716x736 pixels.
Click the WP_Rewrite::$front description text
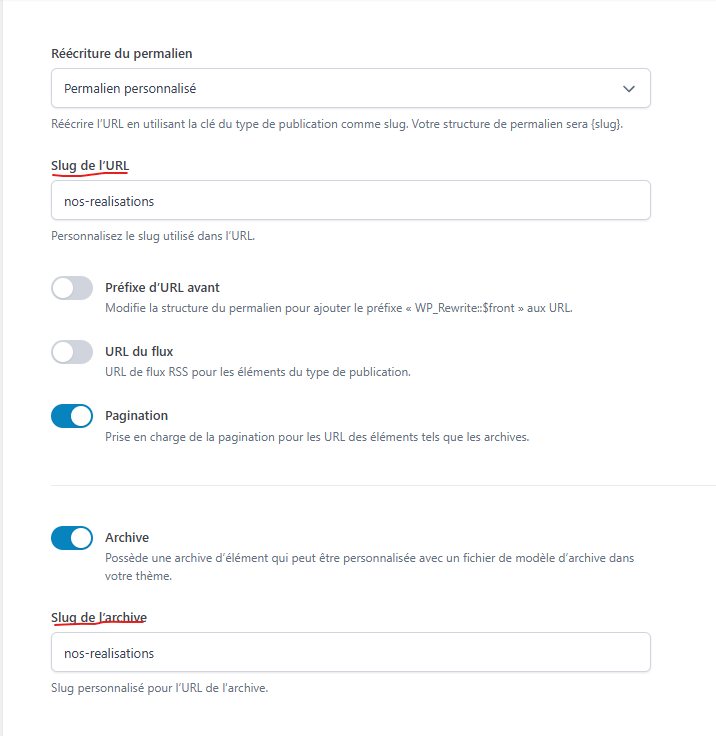[339, 308]
